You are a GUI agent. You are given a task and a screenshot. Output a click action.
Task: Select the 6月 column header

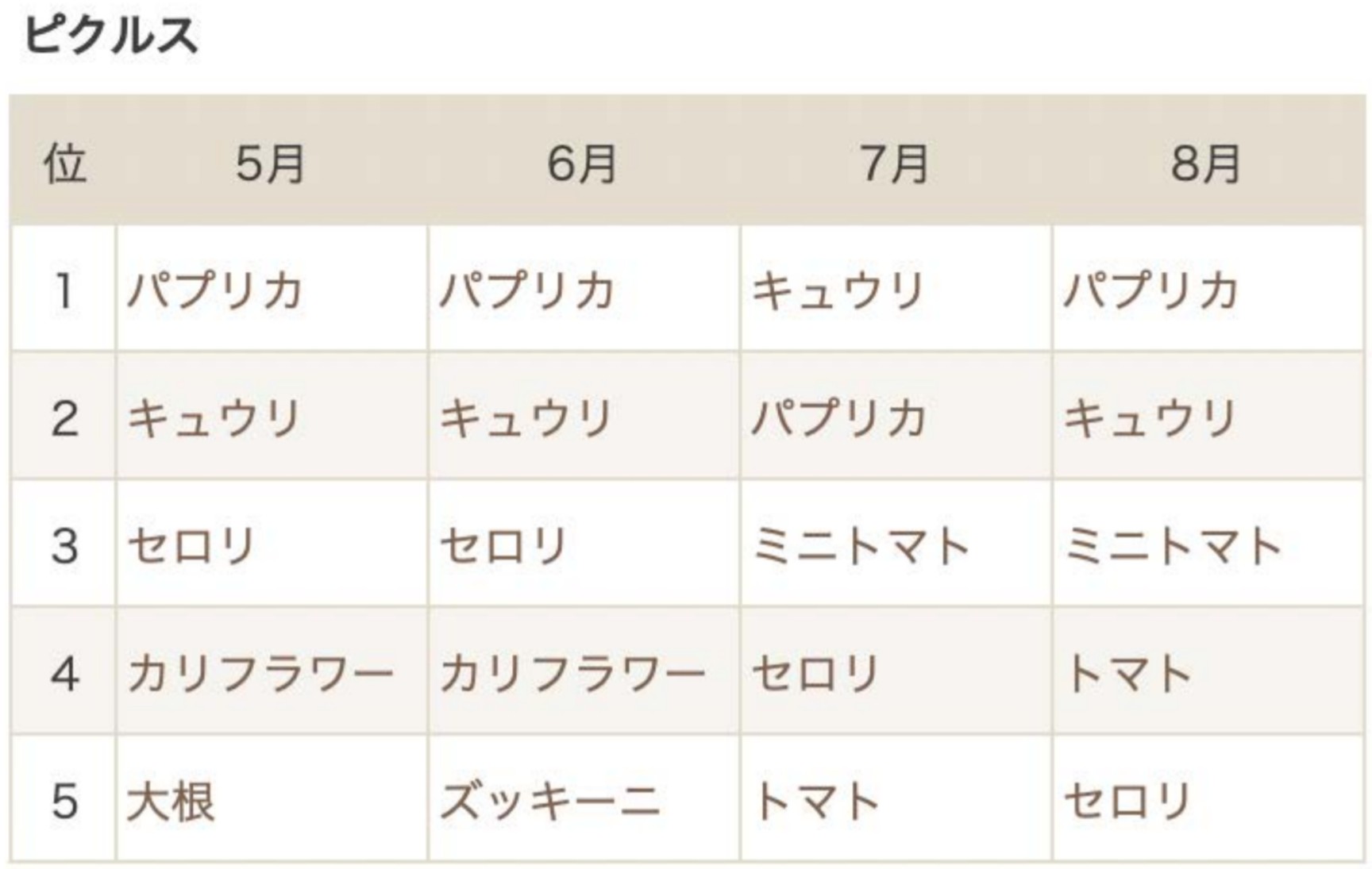pyautogui.click(x=582, y=163)
